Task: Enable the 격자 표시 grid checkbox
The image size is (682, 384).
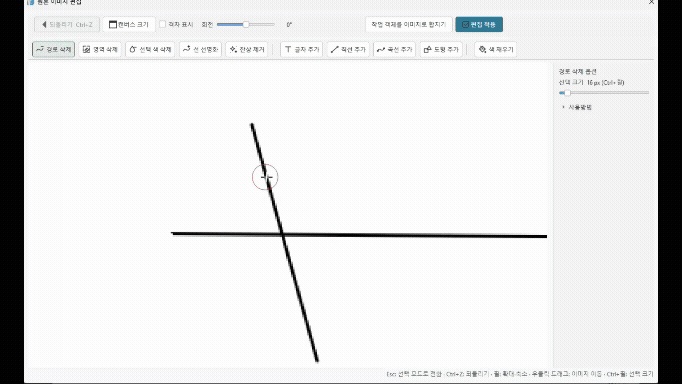Action: (x=163, y=24)
